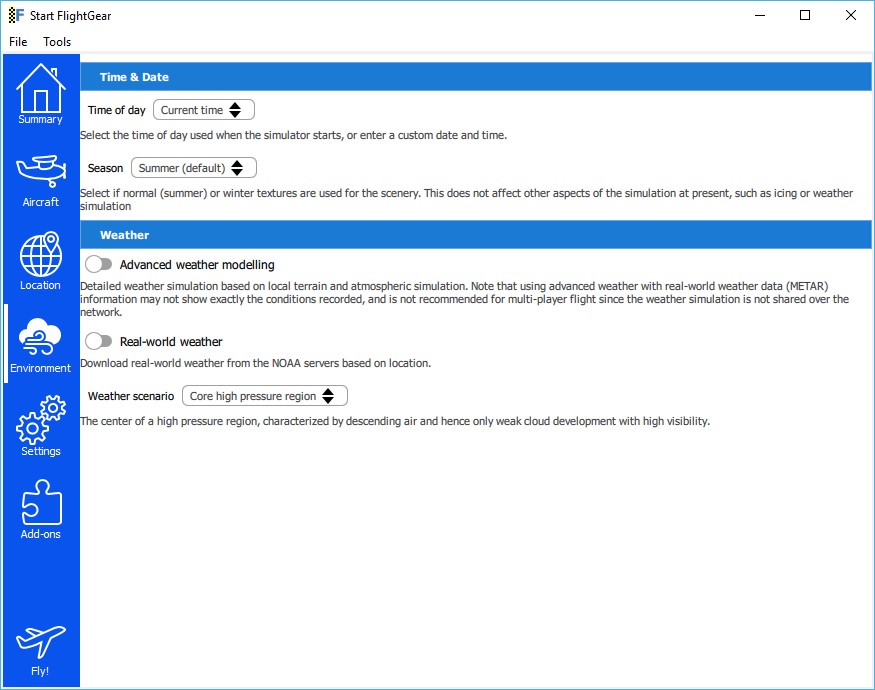
Task: Enable Advanced weather modelling toggle
Action: (x=99, y=264)
